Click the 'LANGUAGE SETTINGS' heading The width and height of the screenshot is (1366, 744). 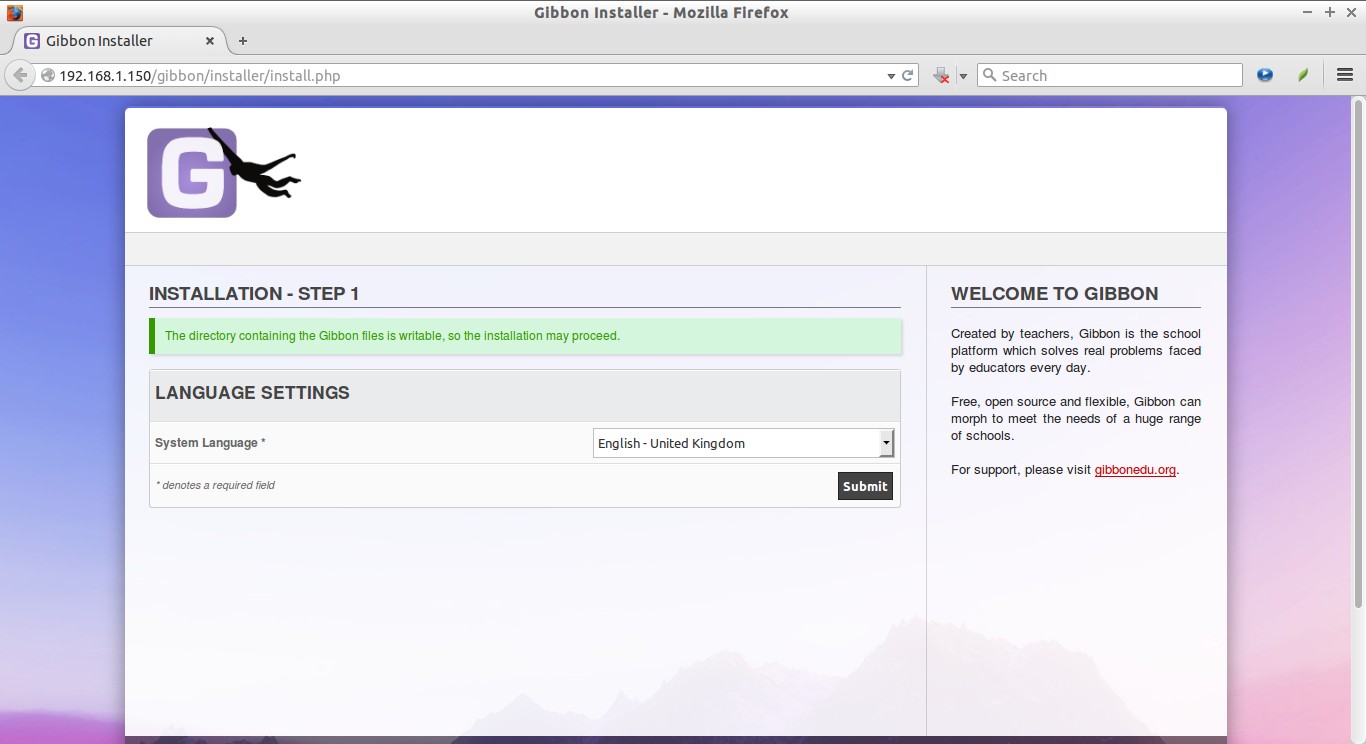pos(252,393)
